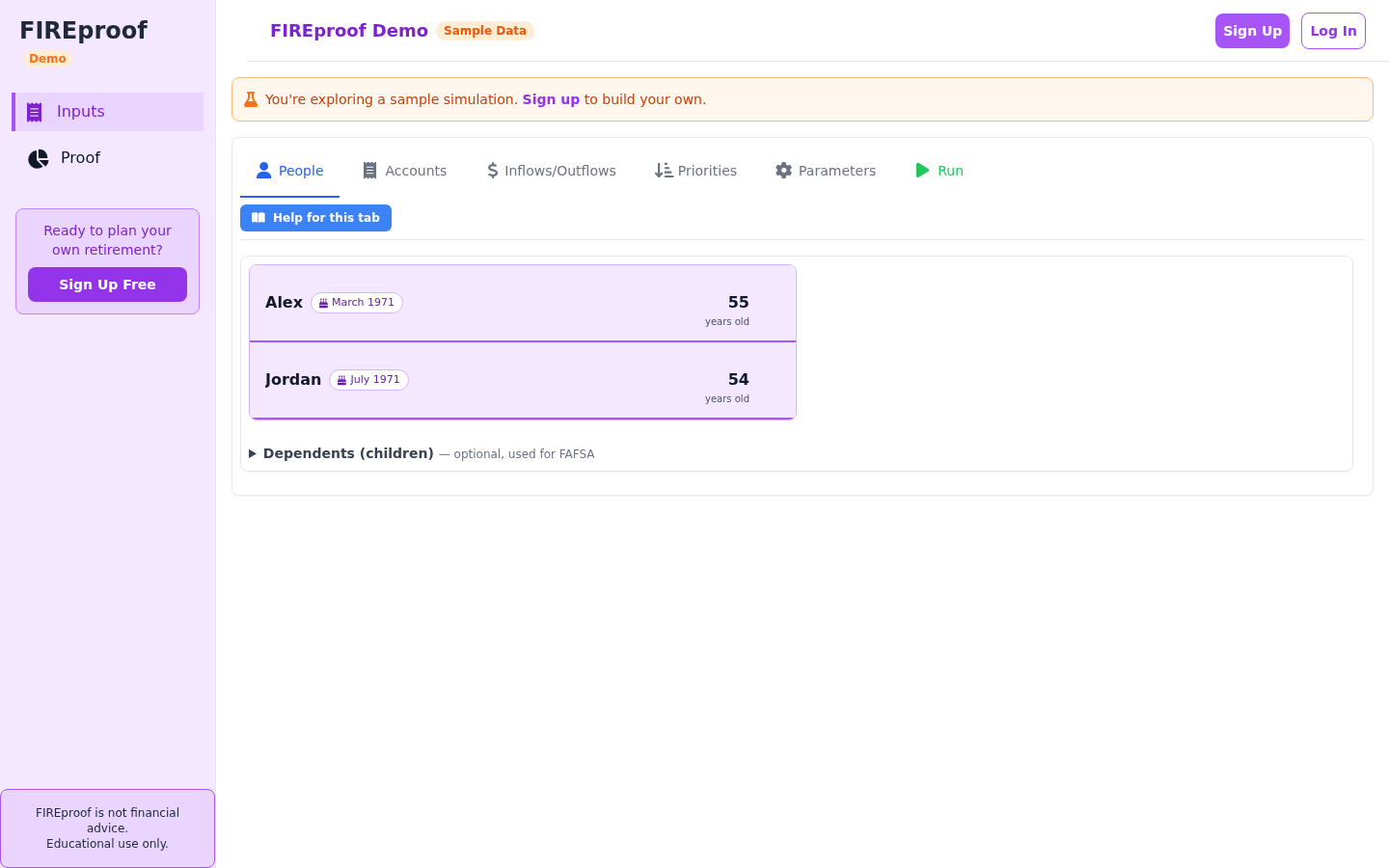Image resolution: width=1389 pixels, height=868 pixels.
Task: Click the Sign Up Free button
Action: [x=107, y=285]
